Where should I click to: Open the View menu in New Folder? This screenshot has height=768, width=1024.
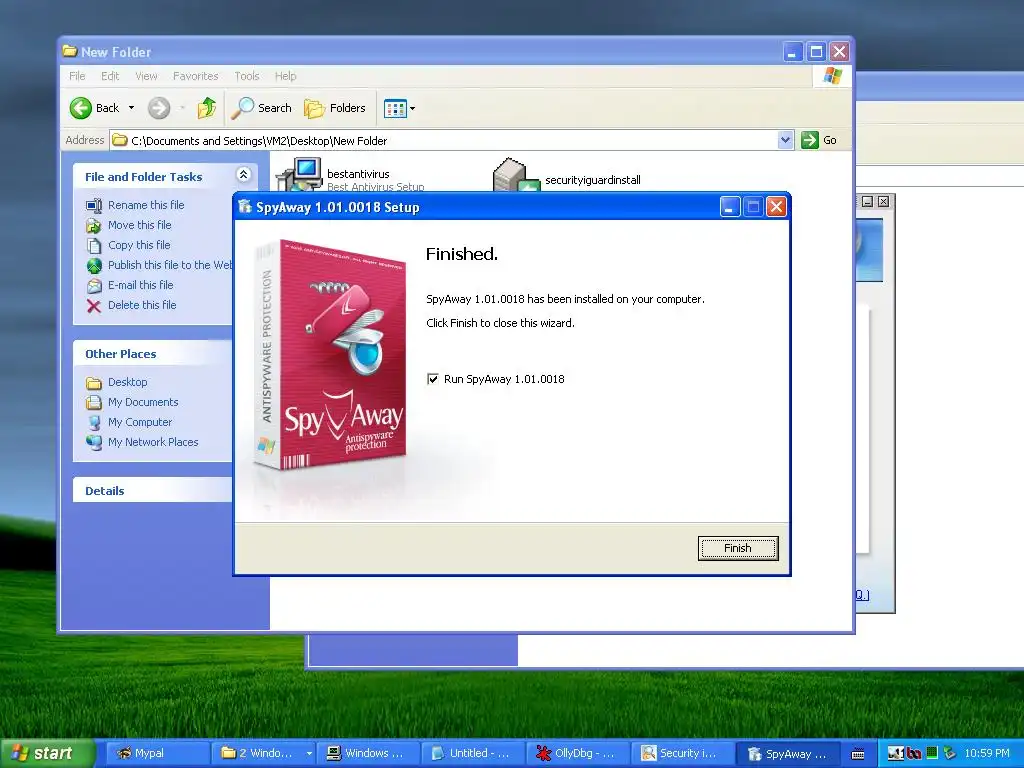coord(146,76)
